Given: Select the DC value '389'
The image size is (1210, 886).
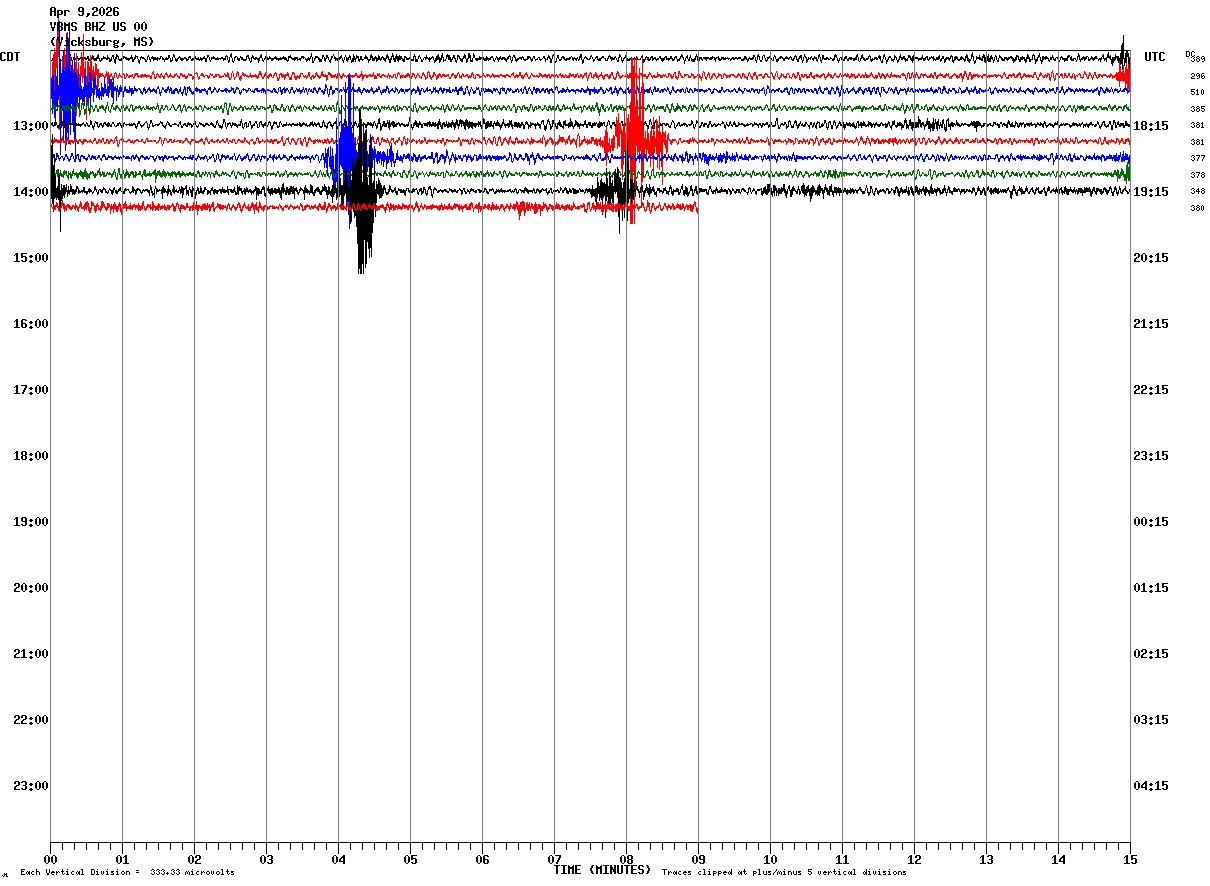Looking at the screenshot, I should (x=1197, y=60).
